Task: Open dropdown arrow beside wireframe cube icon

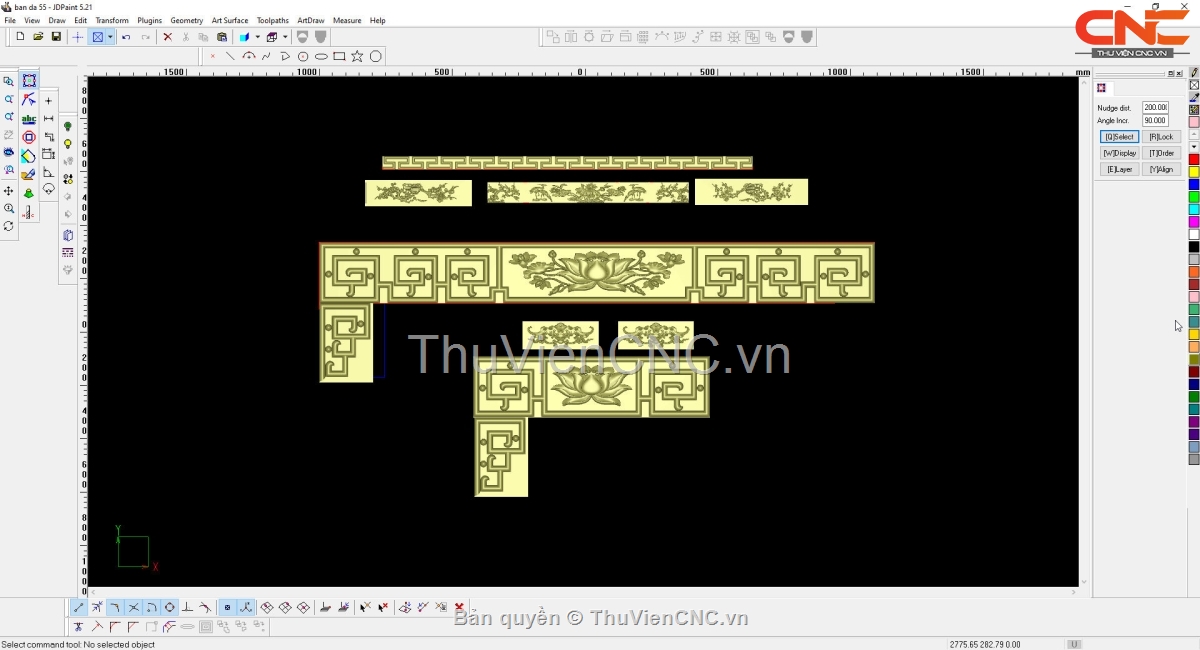Action: tap(285, 37)
